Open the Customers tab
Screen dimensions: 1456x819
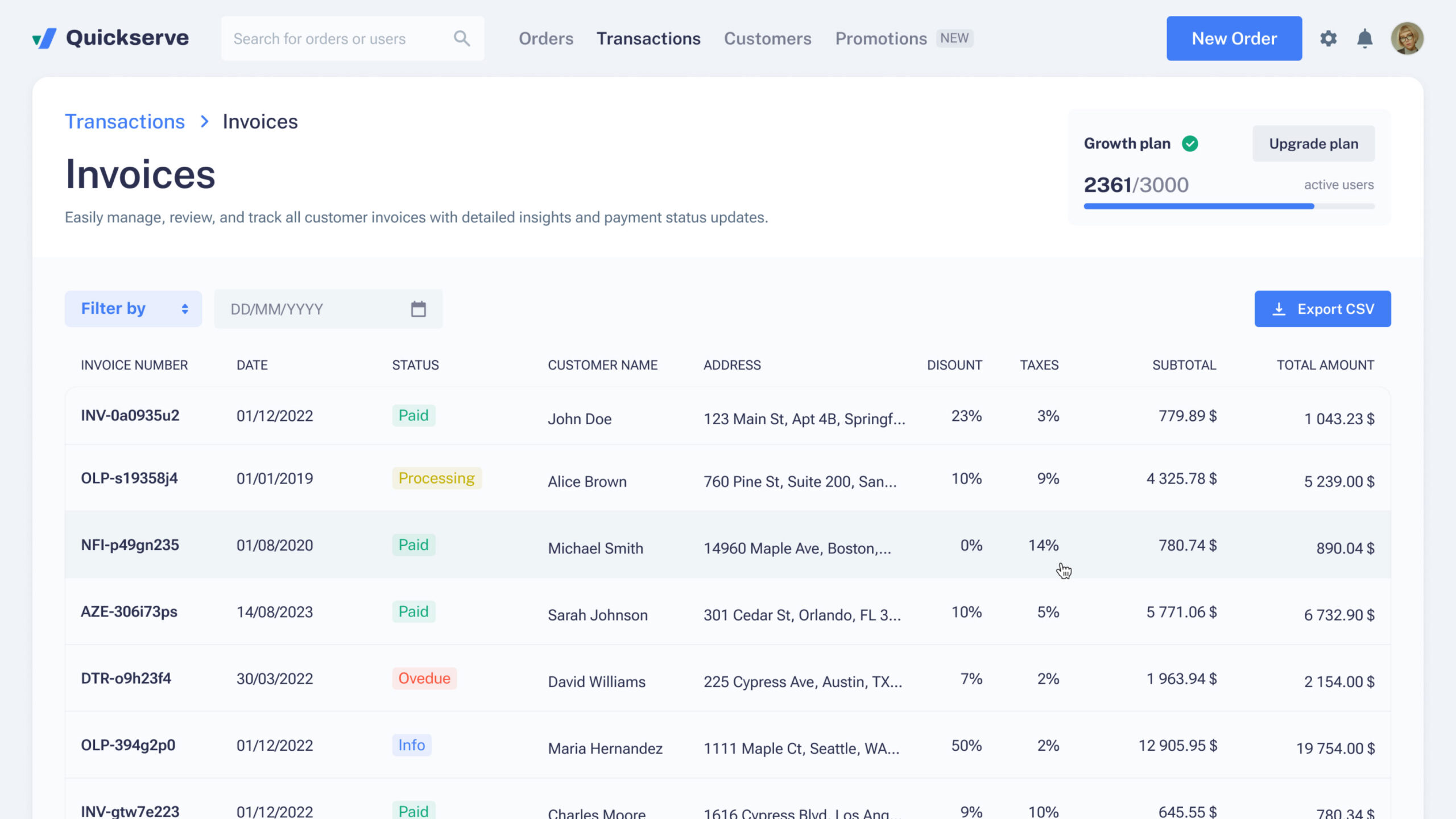(767, 39)
